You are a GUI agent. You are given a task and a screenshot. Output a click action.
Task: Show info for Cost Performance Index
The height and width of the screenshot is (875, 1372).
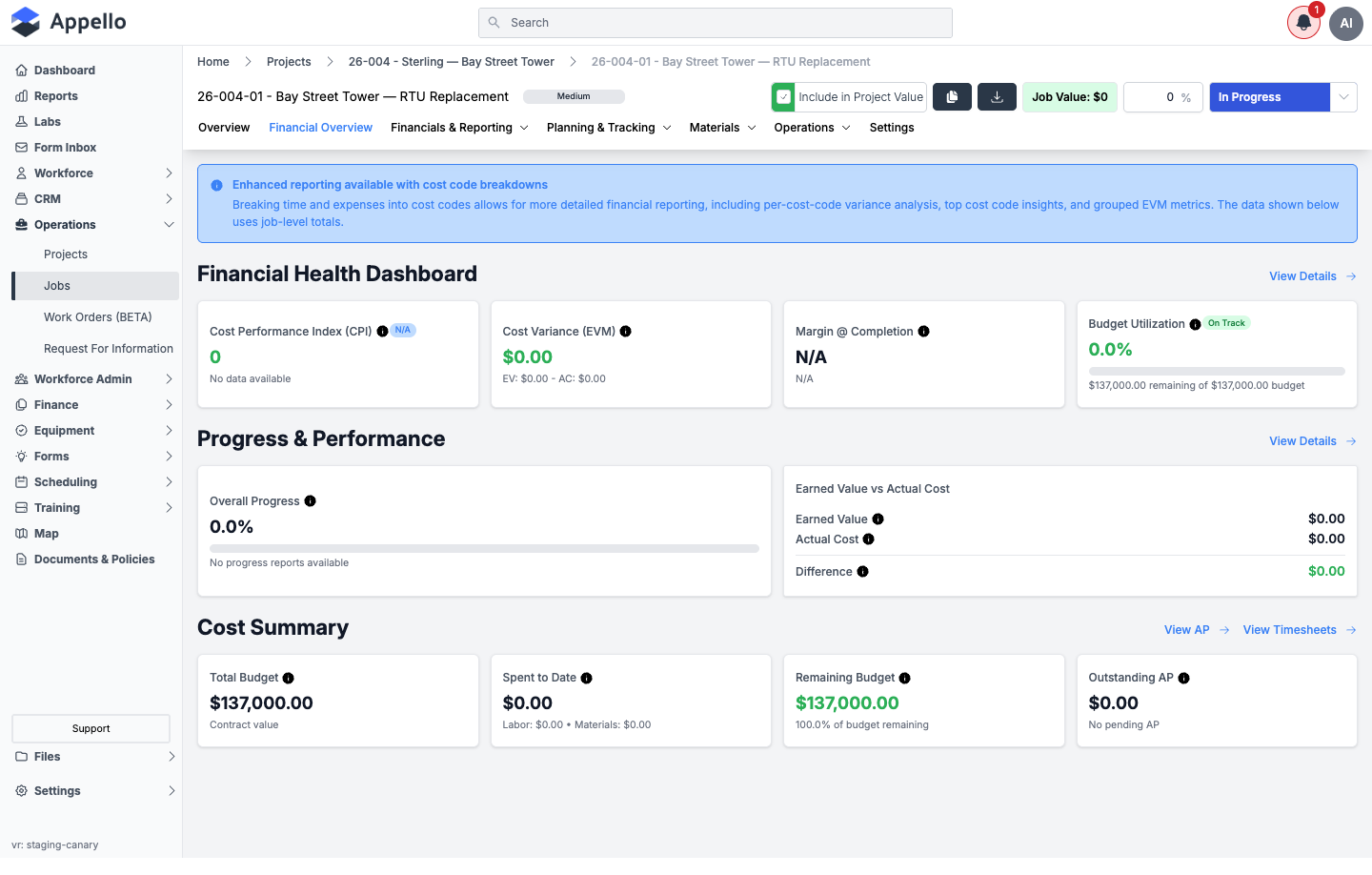point(382,332)
